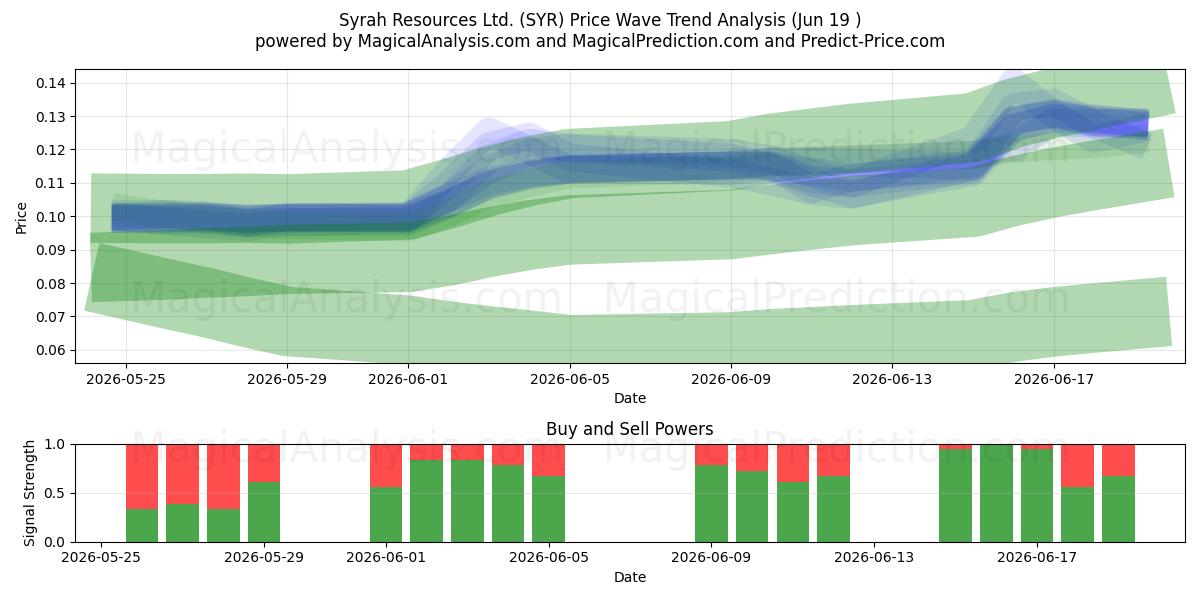This screenshot has width=1200, height=600.
Task: Click the 'Price' y-axis label
Action: coord(21,217)
